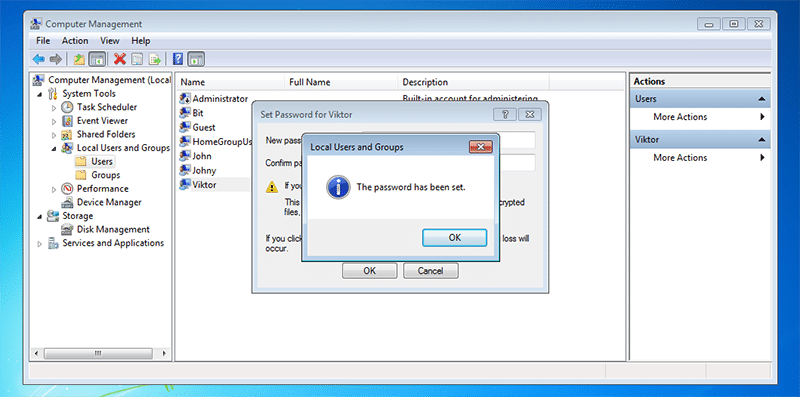Click the Performance icon in tree
Viewport: 800px width, 397px height.
[67, 189]
